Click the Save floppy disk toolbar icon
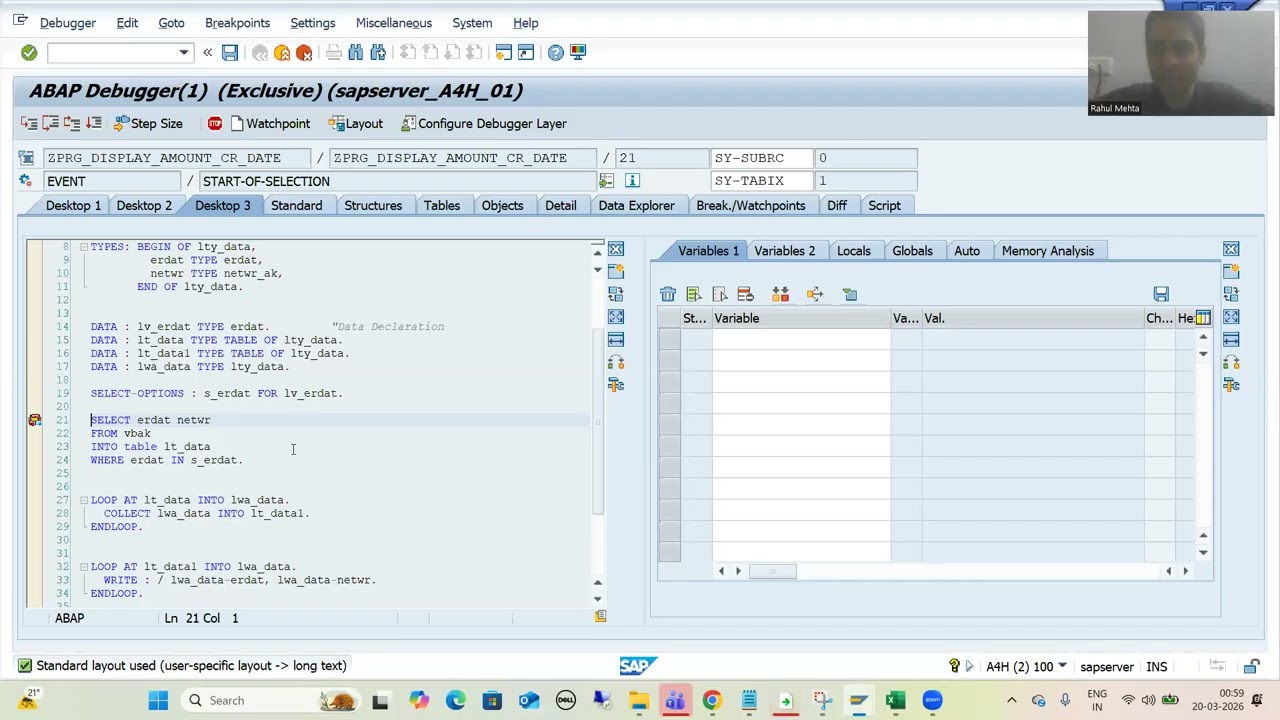 click(x=230, y=52)
